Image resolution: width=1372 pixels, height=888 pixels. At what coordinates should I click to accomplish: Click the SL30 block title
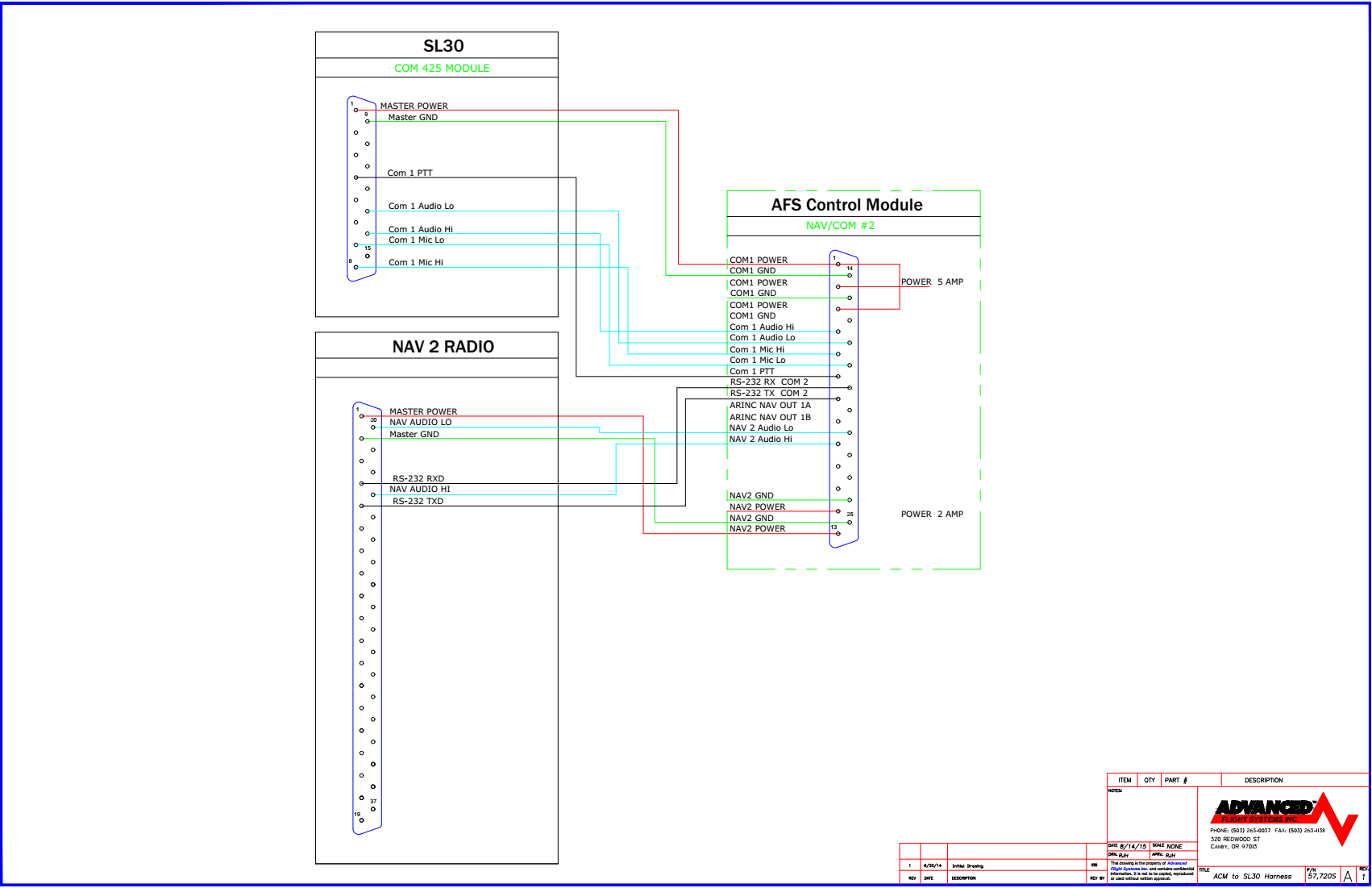click(443, 46)
